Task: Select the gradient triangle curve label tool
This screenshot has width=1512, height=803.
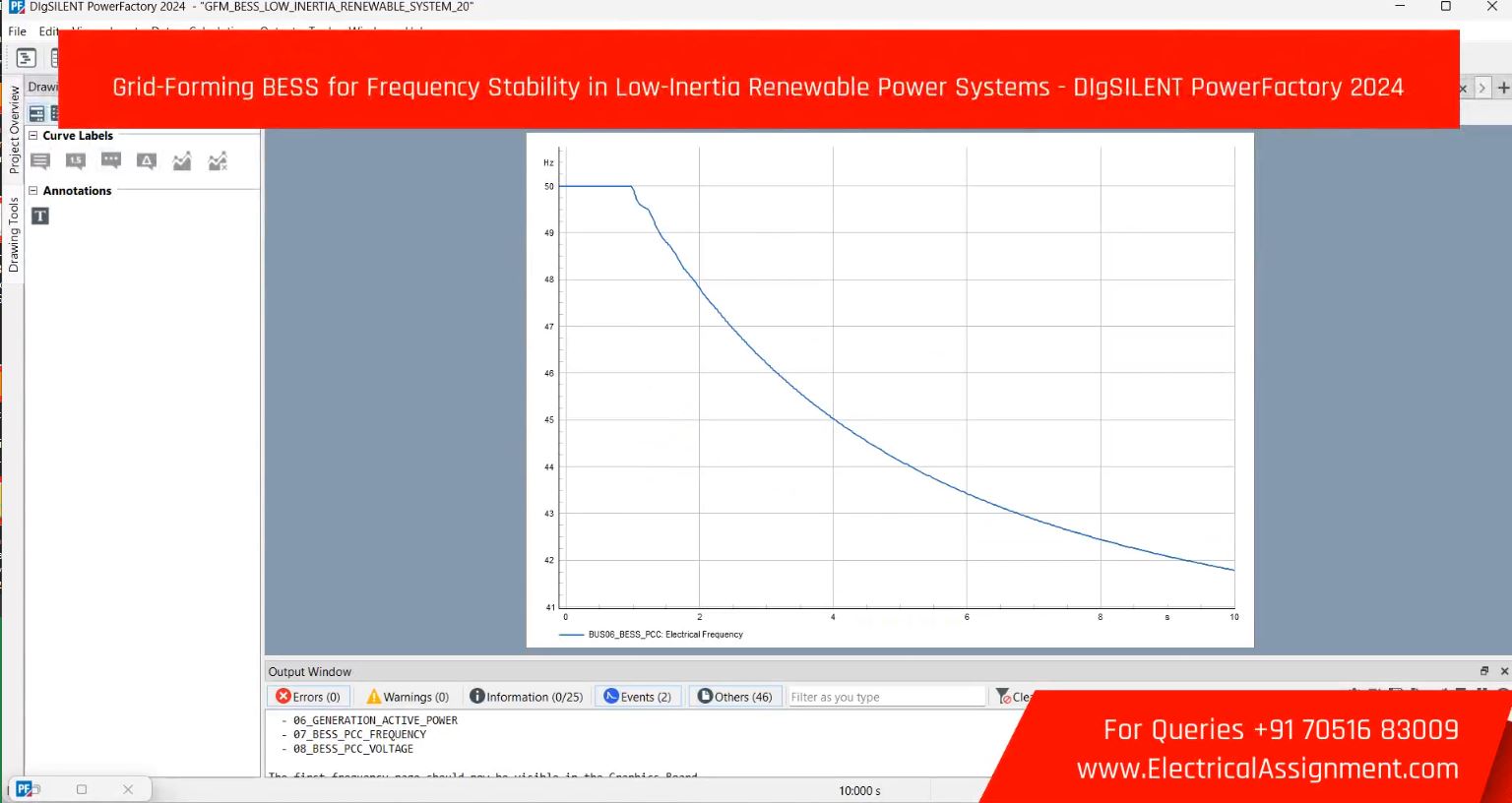Action: (x=147, y=161)
